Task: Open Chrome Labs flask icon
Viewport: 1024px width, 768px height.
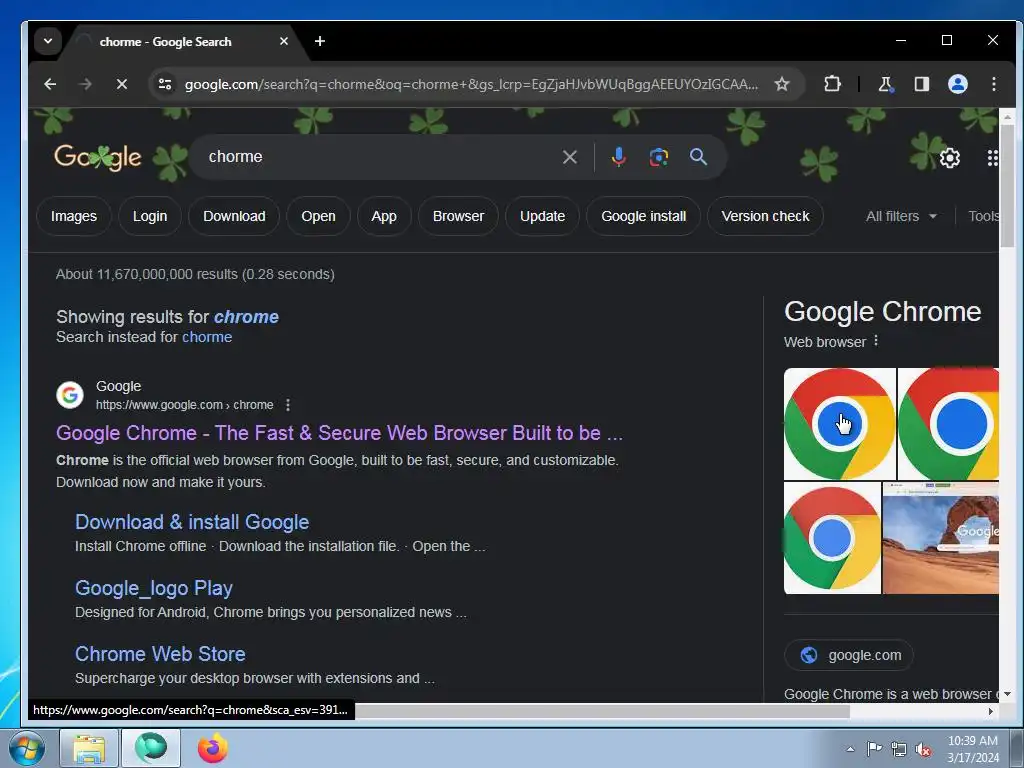Action: tap(885, 84)
